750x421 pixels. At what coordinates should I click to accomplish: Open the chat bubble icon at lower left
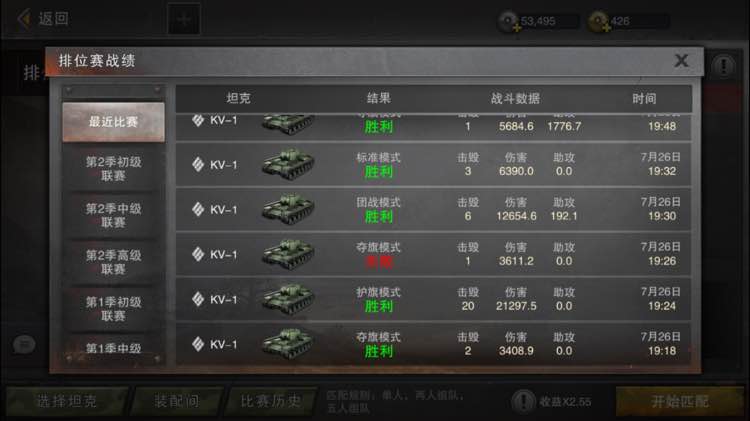[x=24, y=344]
